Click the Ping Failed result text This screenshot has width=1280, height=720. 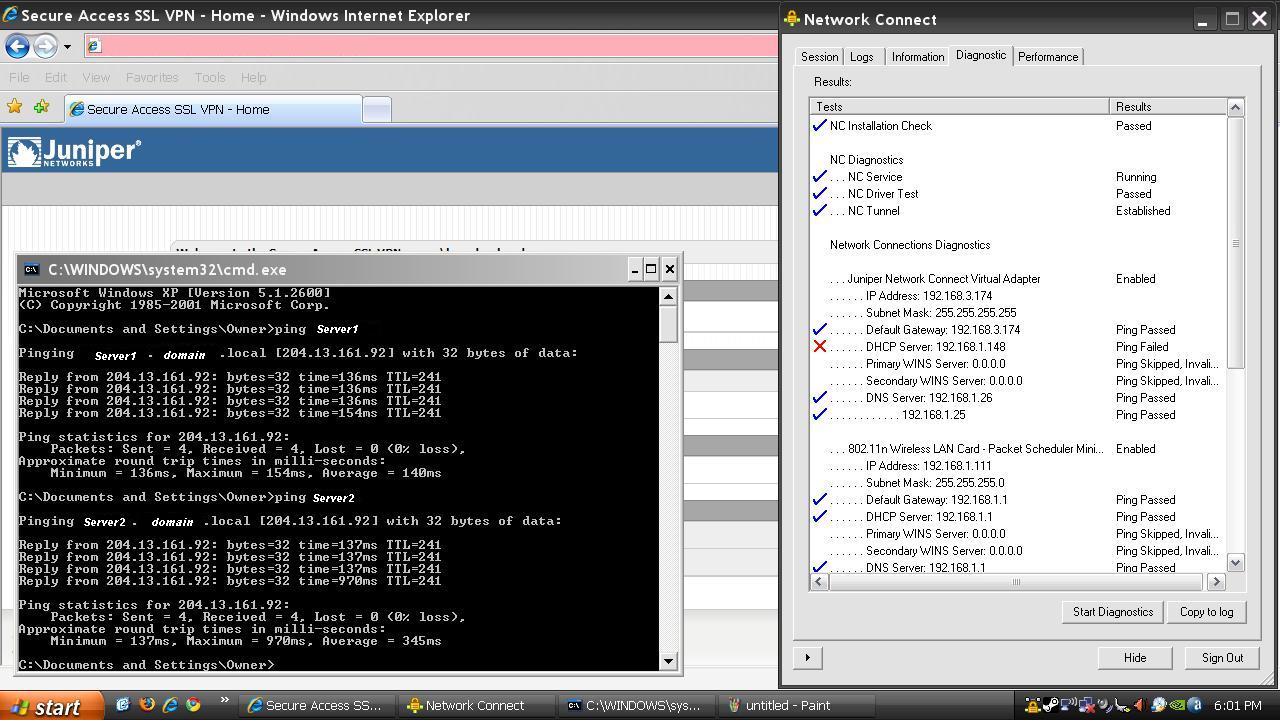[1142, 347]
